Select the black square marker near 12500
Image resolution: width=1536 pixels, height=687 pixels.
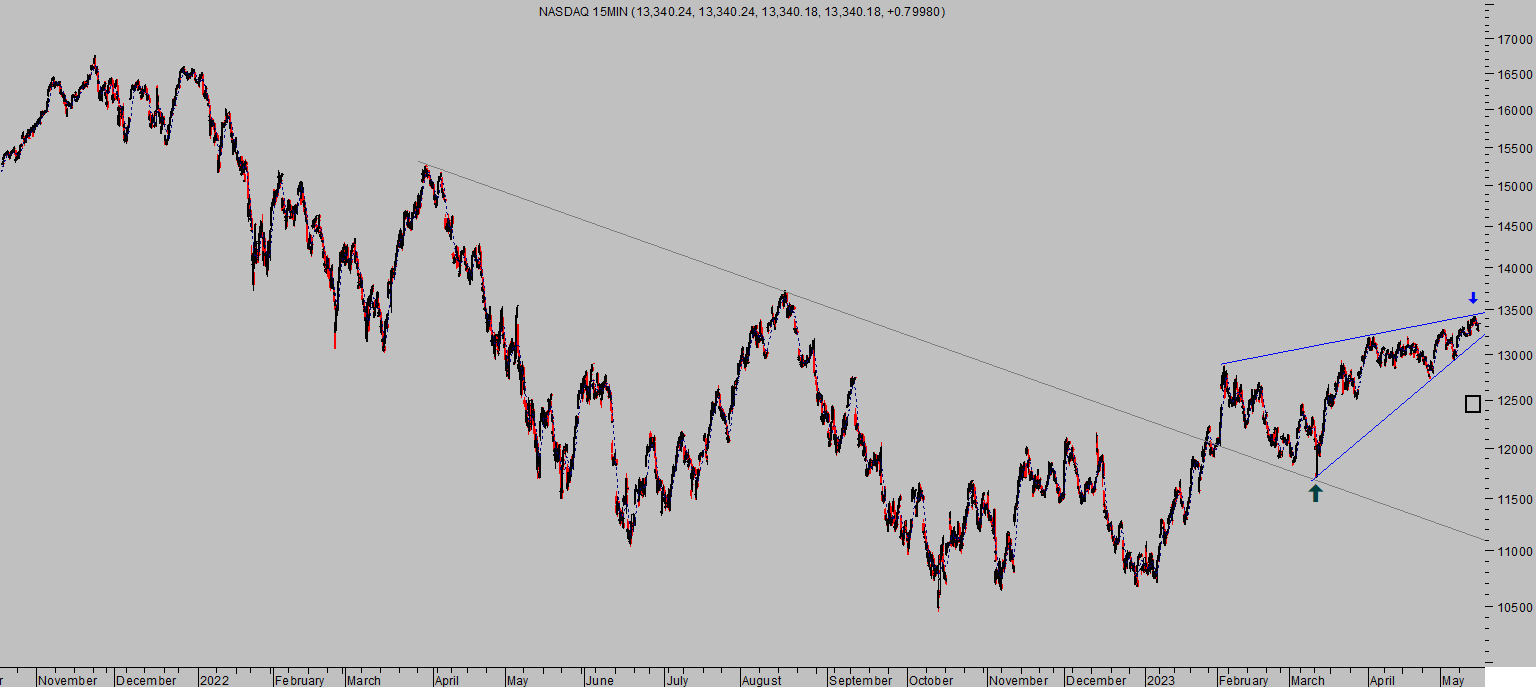click(x=1473, y=404)
